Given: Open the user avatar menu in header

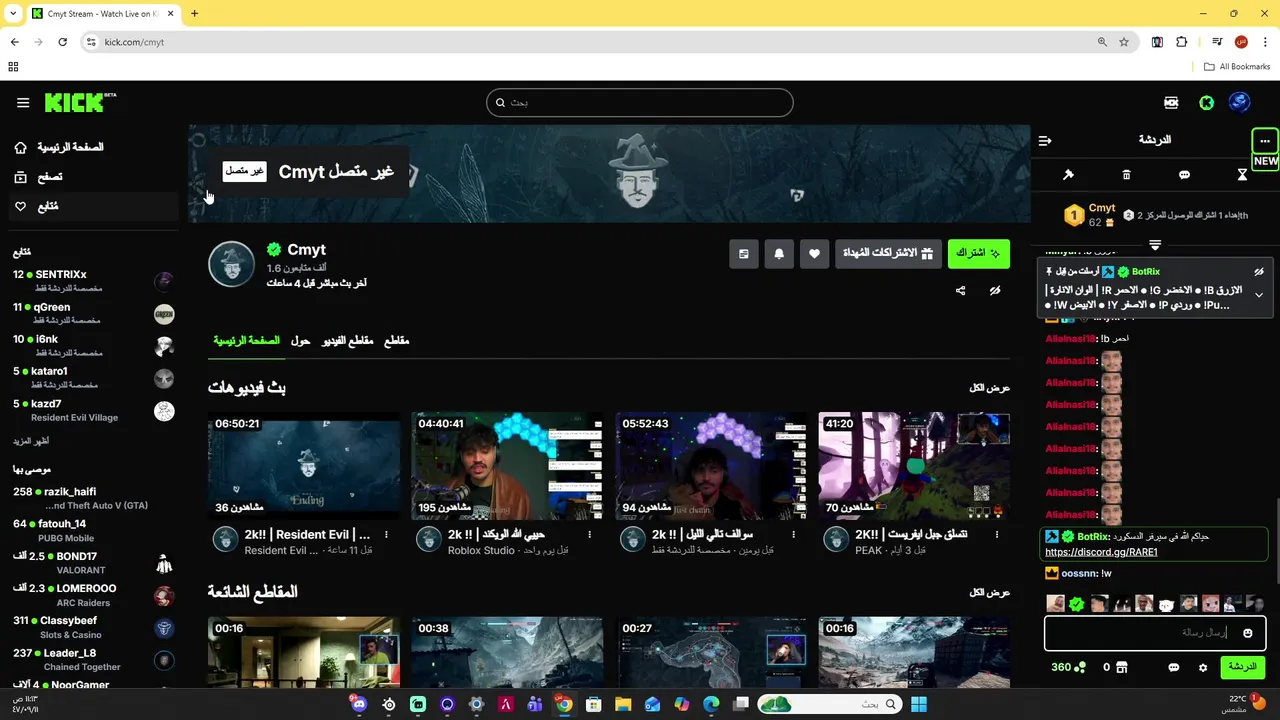Looking at the screenshot, I should pyautogui.click(x=1240, y=102).
